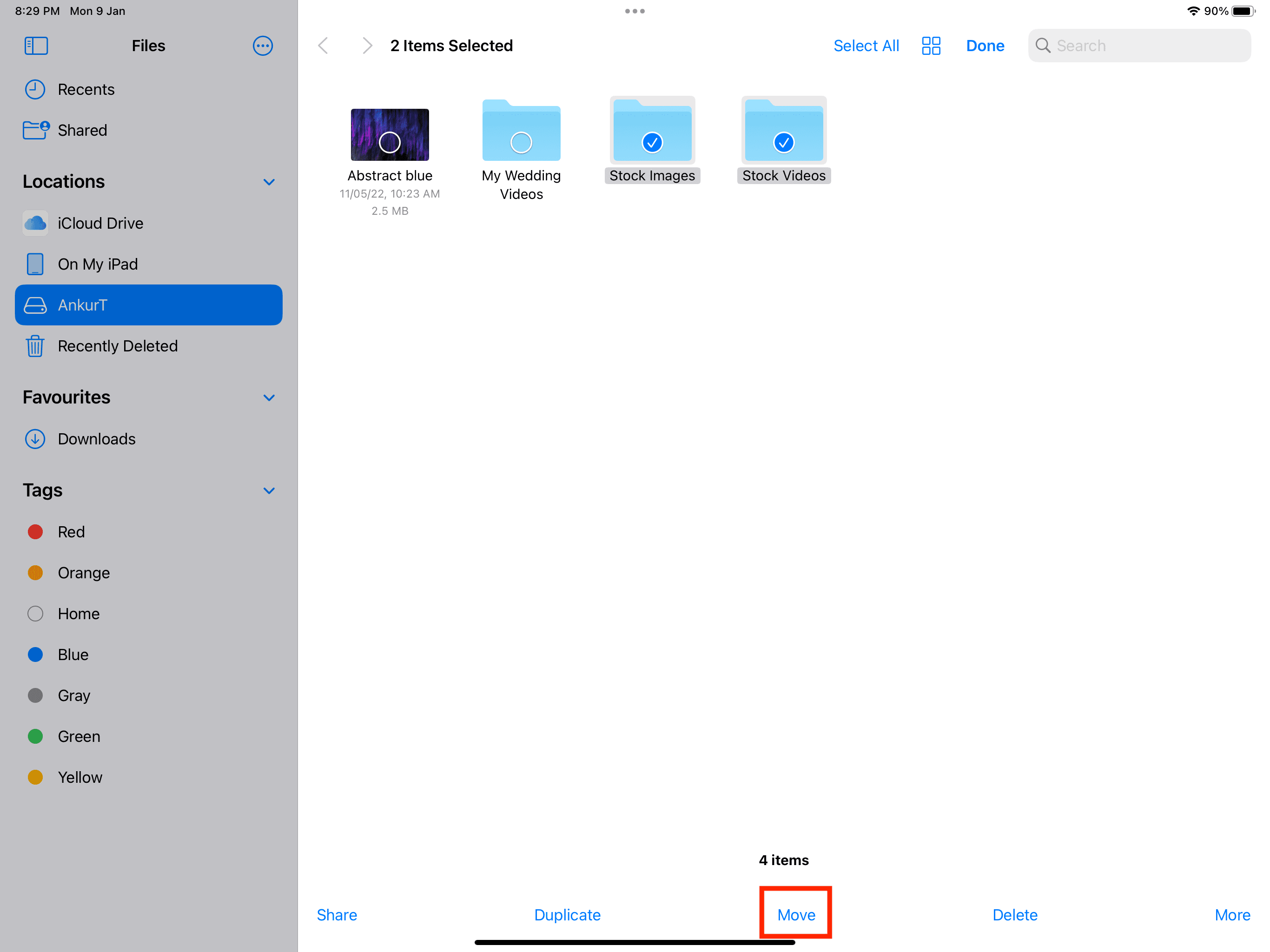Tap the multitasking three-dots at top
Viewport: 1270px width, 952px height.
(635, 11)
